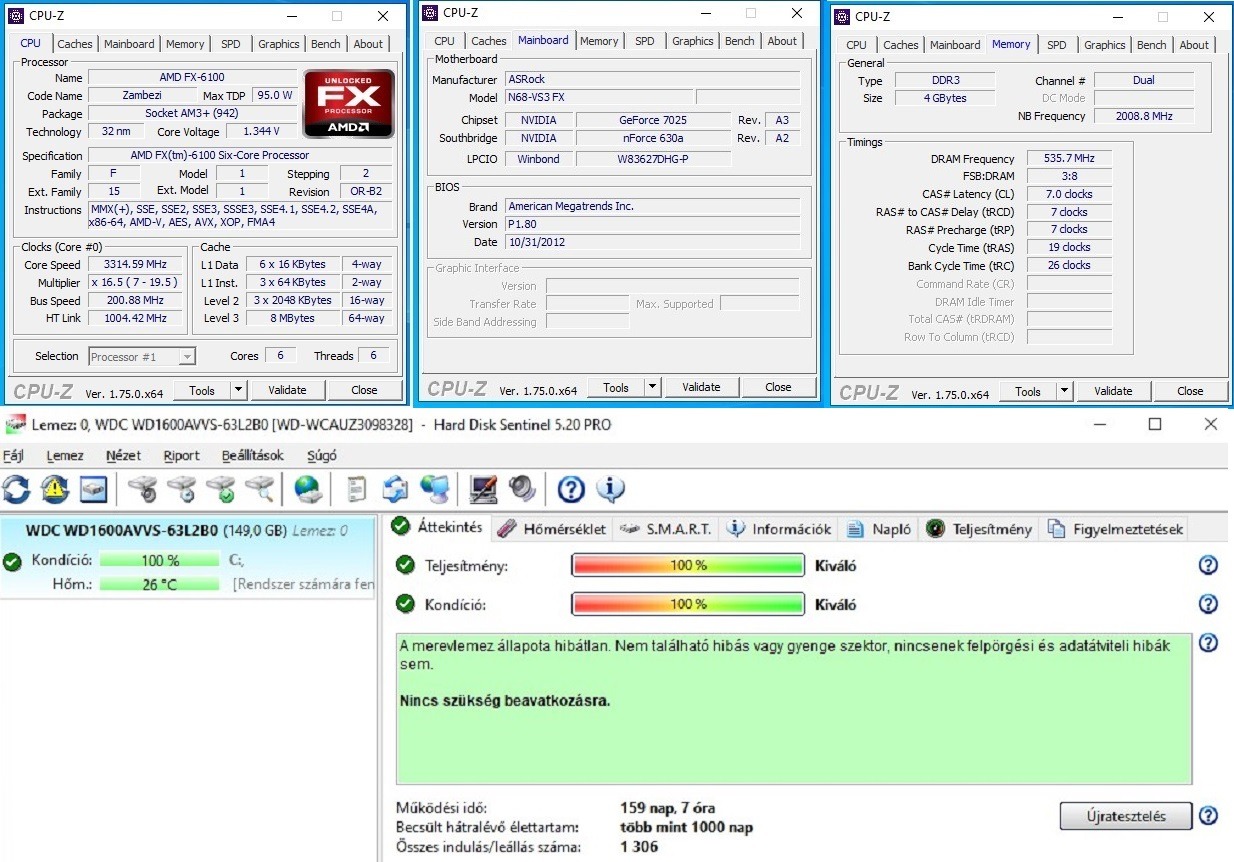Image resolution: width=1234 pixels, height=862 pixels.
Task: Click Close button in CPU-Z Mainboard window
Action: click(x=778, y=387)
